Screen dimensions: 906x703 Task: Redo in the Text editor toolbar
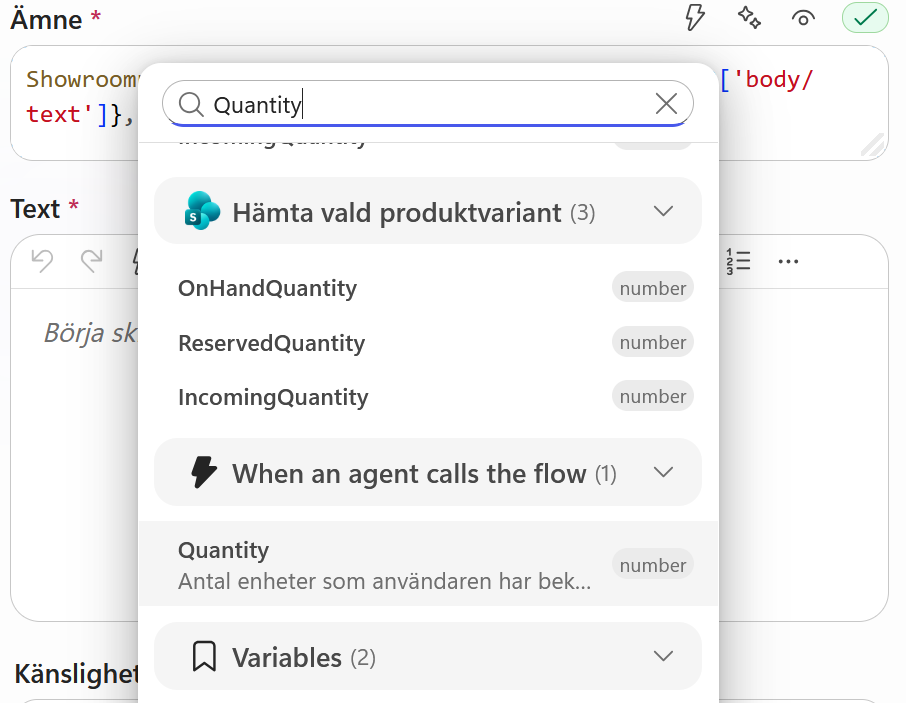coord(91,261)
